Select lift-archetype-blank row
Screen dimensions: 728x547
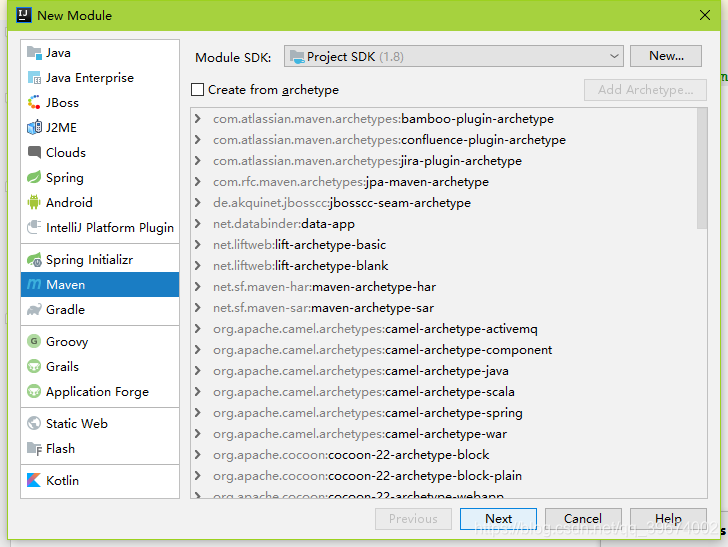[443, 266]
